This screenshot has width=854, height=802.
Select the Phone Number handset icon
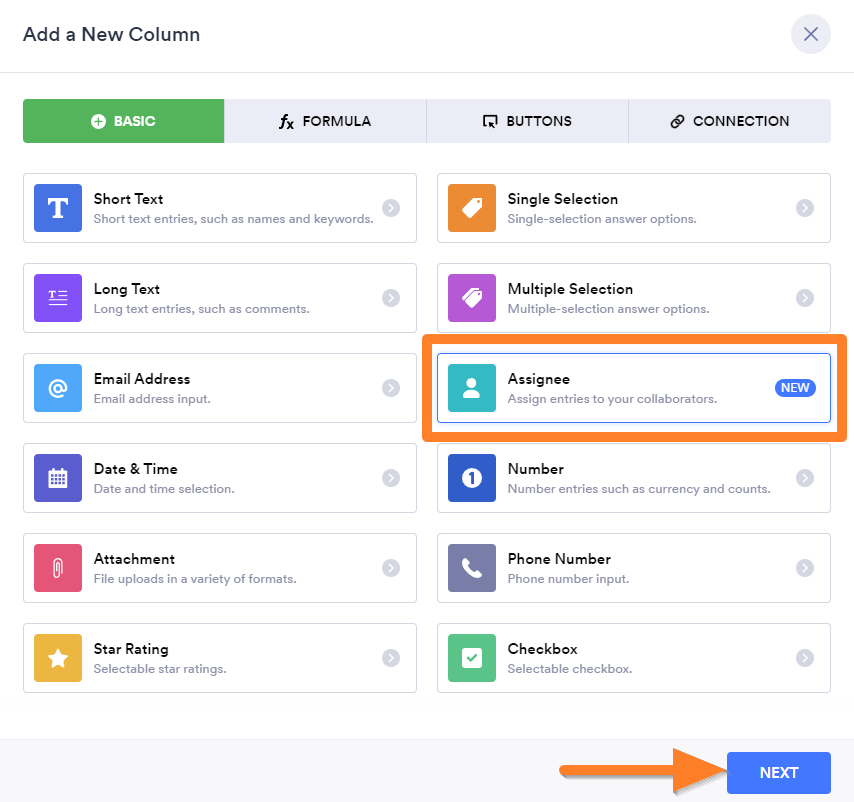tap(472, 568)
